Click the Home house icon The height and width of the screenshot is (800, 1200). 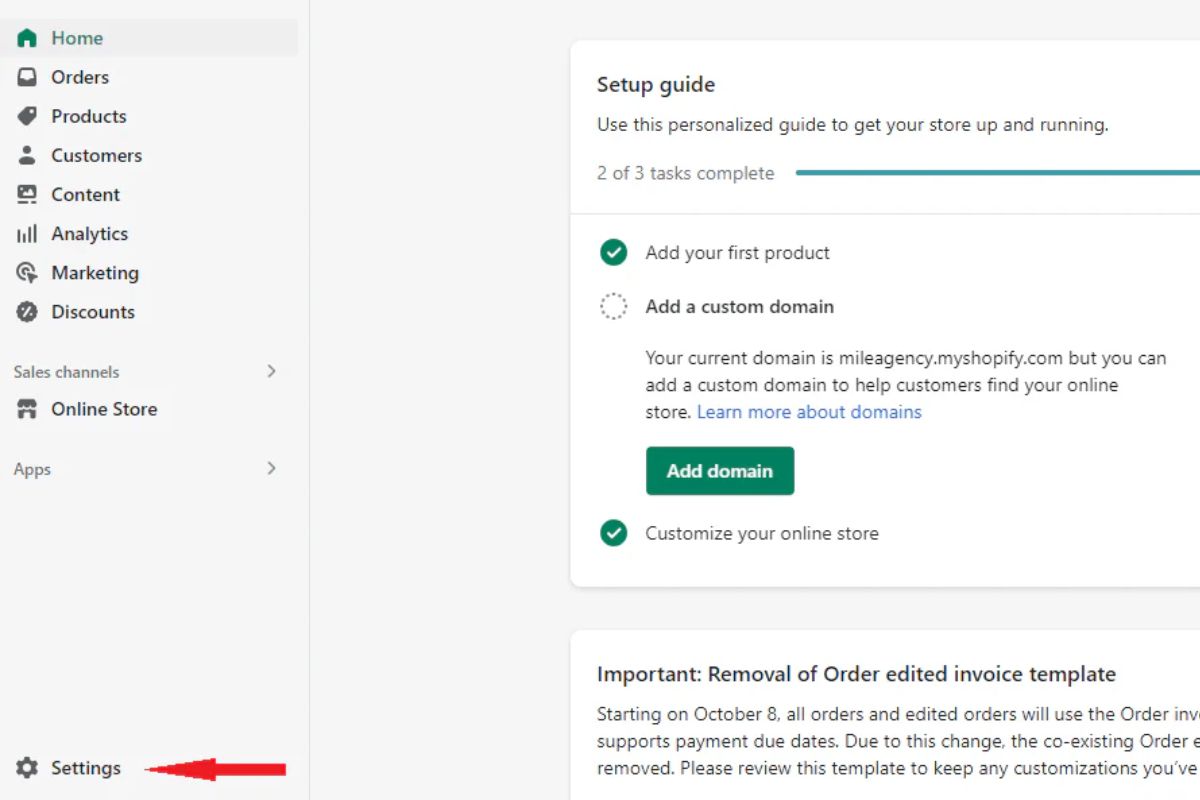click(27, 38)
